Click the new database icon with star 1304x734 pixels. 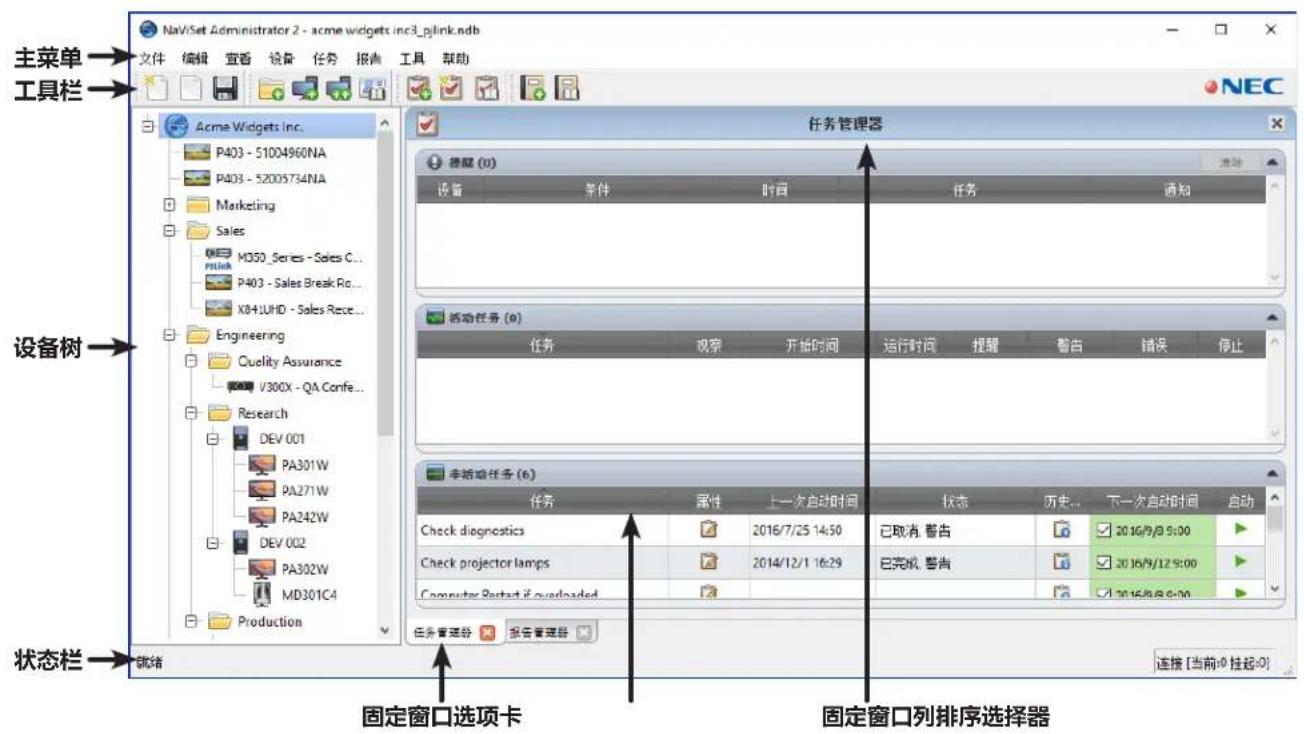[x=154, y=89]
